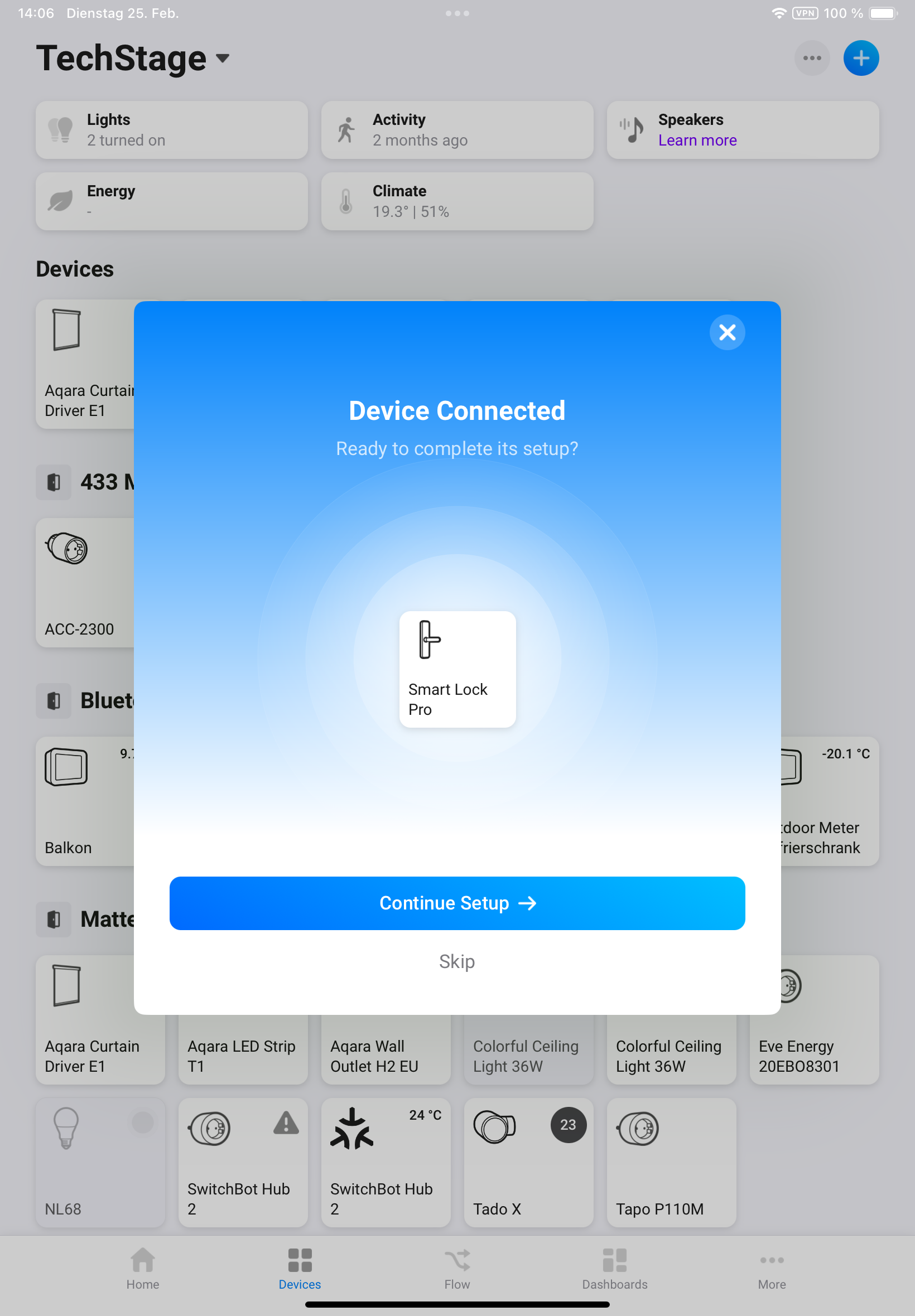Tap the VPN status indicator
915x1316 pixels.
[x=805, y=13]
